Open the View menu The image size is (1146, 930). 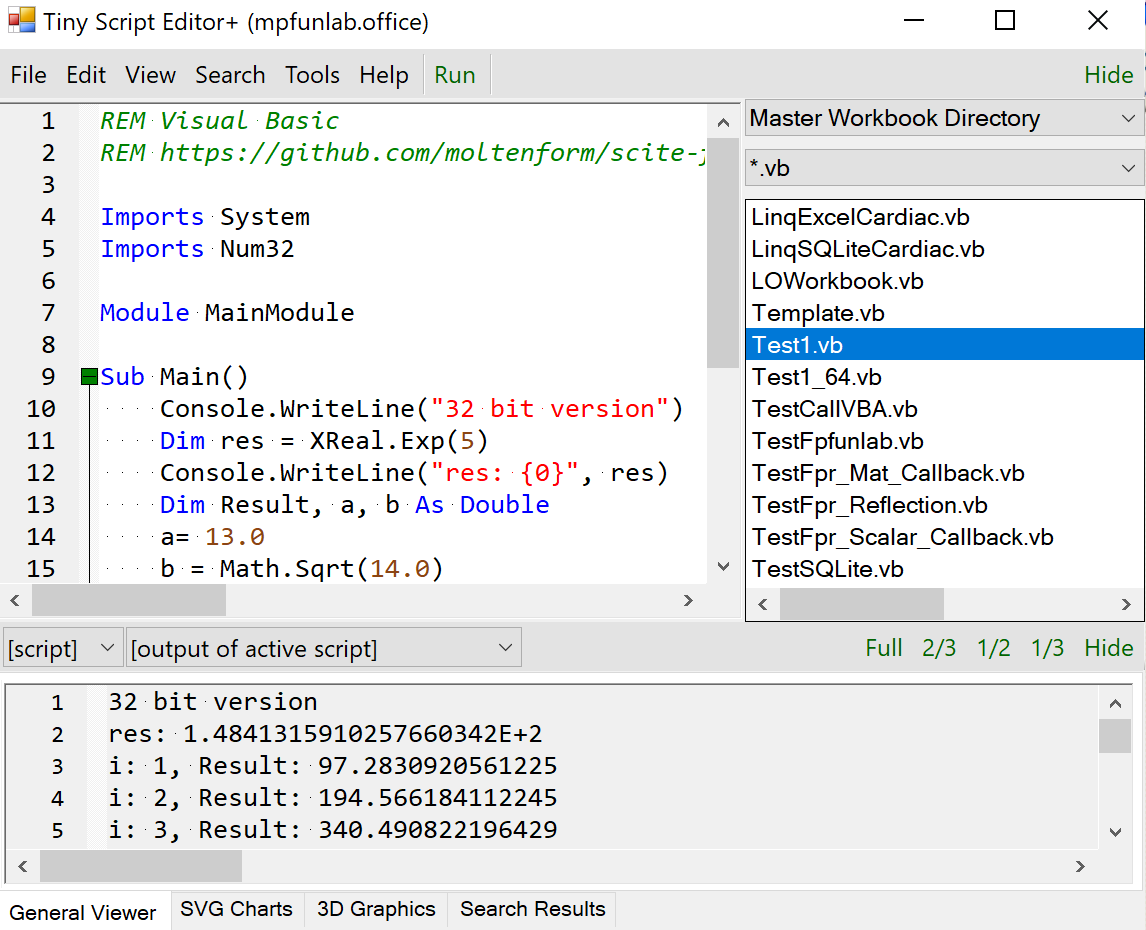click(150, 75)
